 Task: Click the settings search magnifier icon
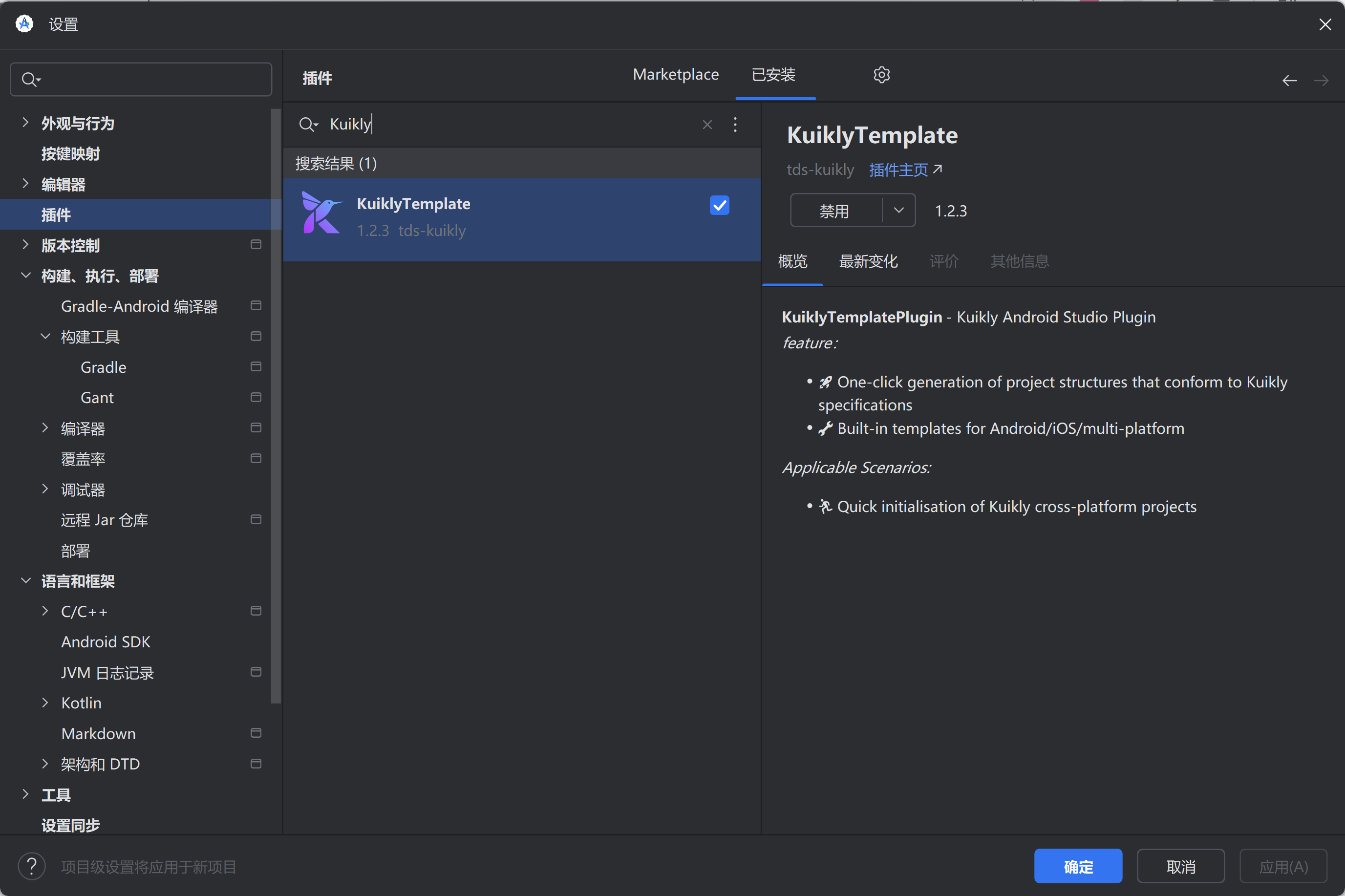tap(30, 80)
